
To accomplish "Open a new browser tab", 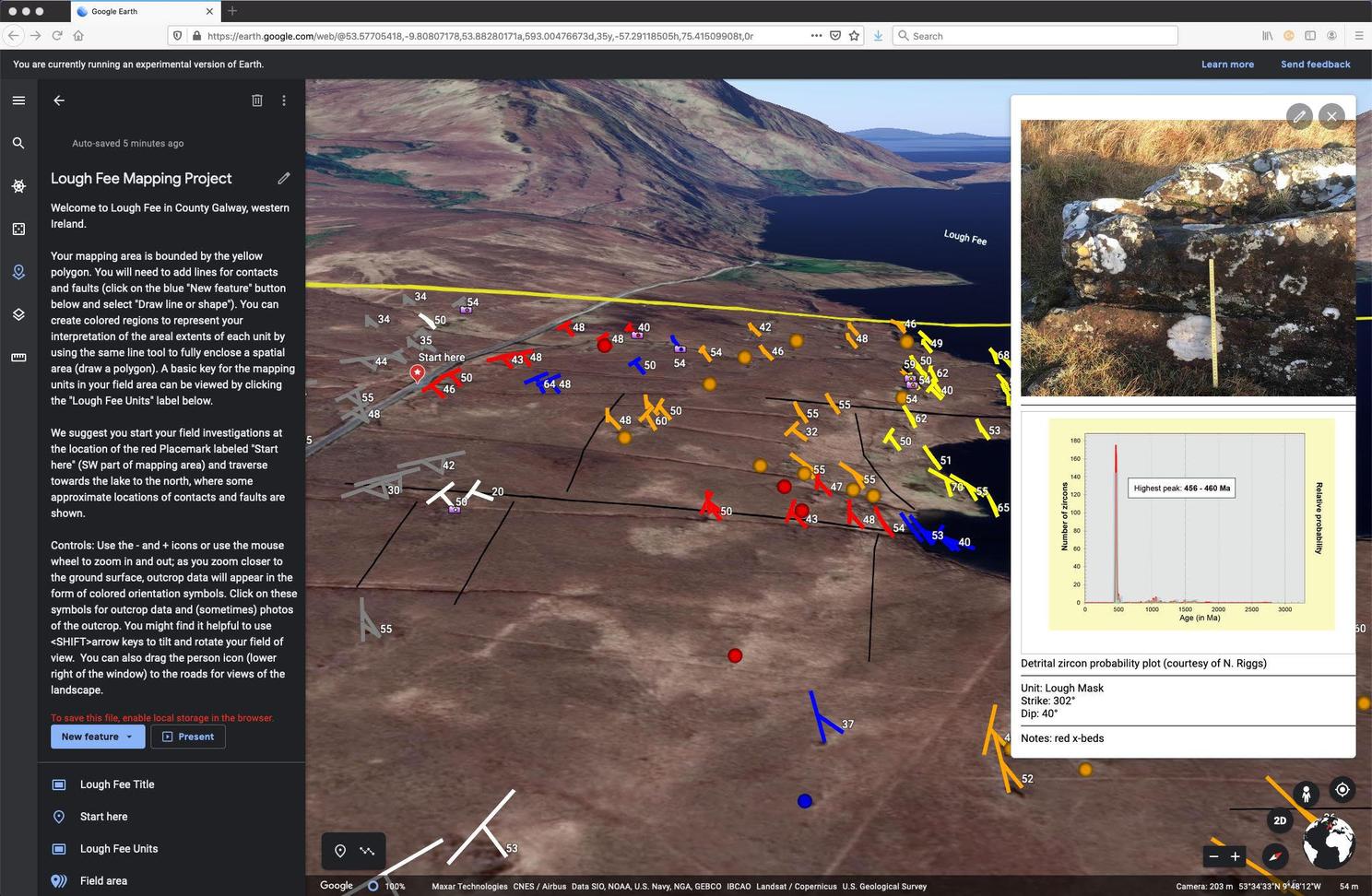I will coord(231,11).
